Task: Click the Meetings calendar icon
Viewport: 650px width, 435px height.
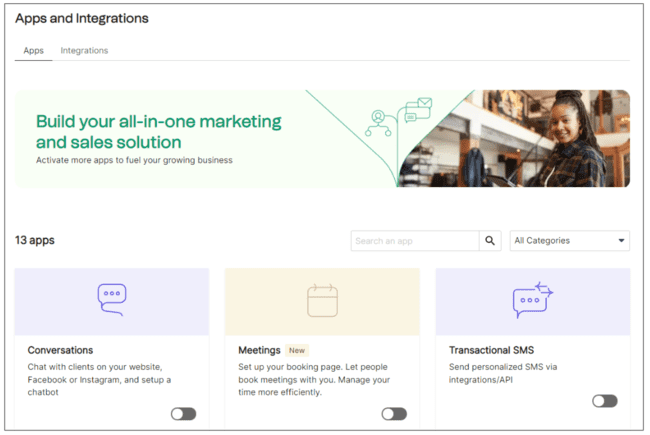Action: tap(322, 300)
